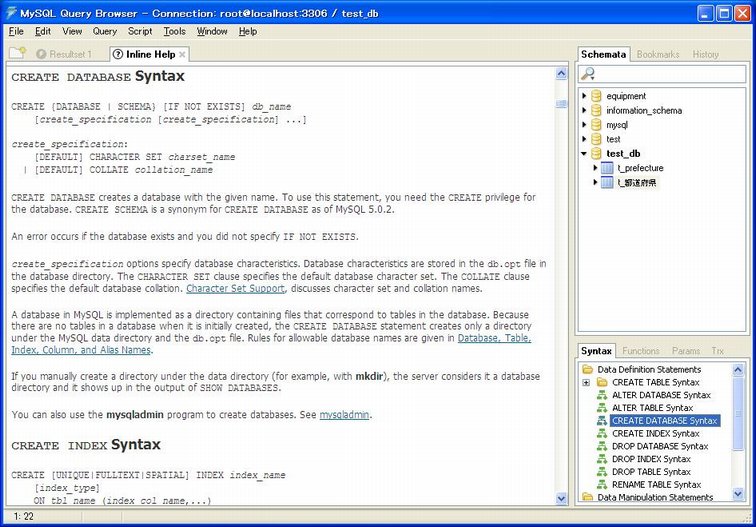The width and height of the screenshot is (756, 527).
Task: Click the MySQL Query Browser title bar icon
Action: (x=11, y=13)
